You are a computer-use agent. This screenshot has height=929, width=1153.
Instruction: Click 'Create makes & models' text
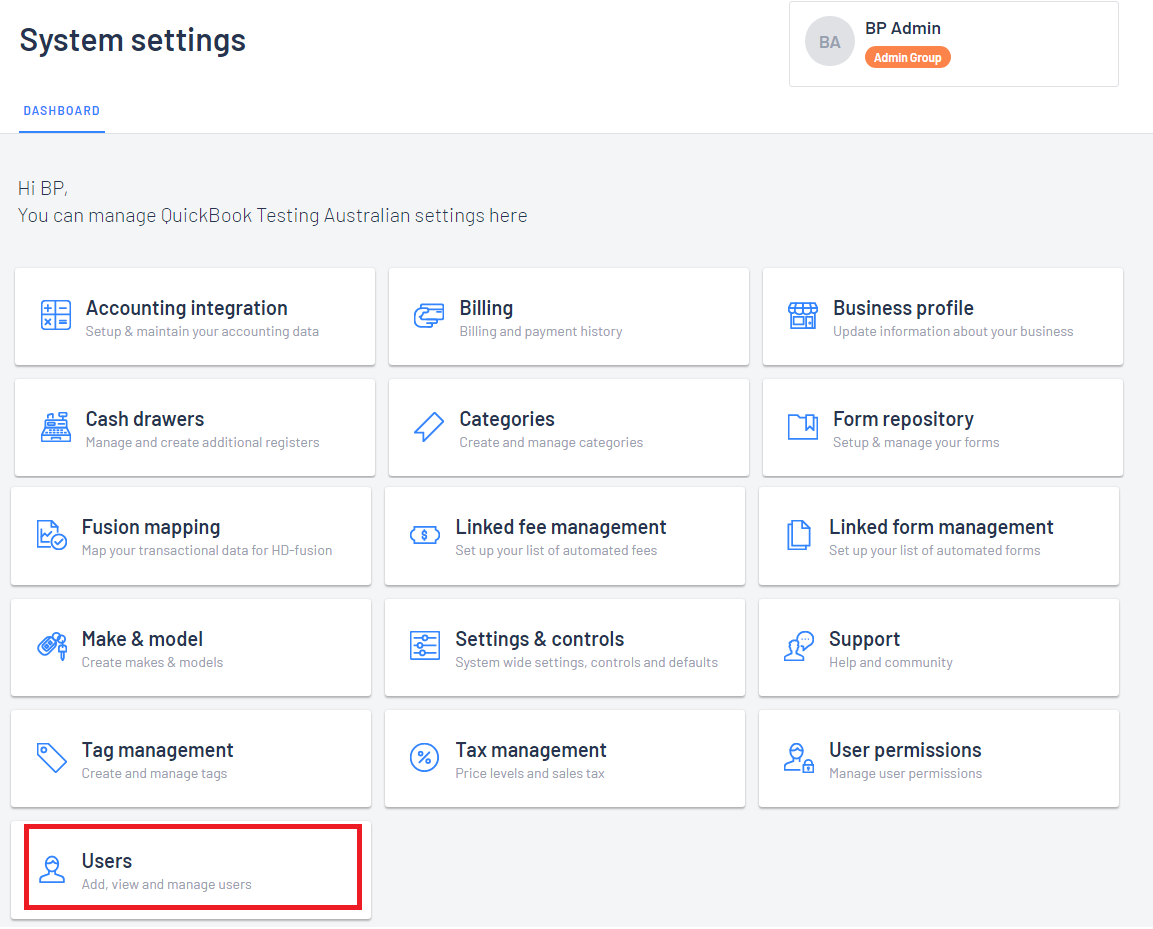[x=152, y=663]
